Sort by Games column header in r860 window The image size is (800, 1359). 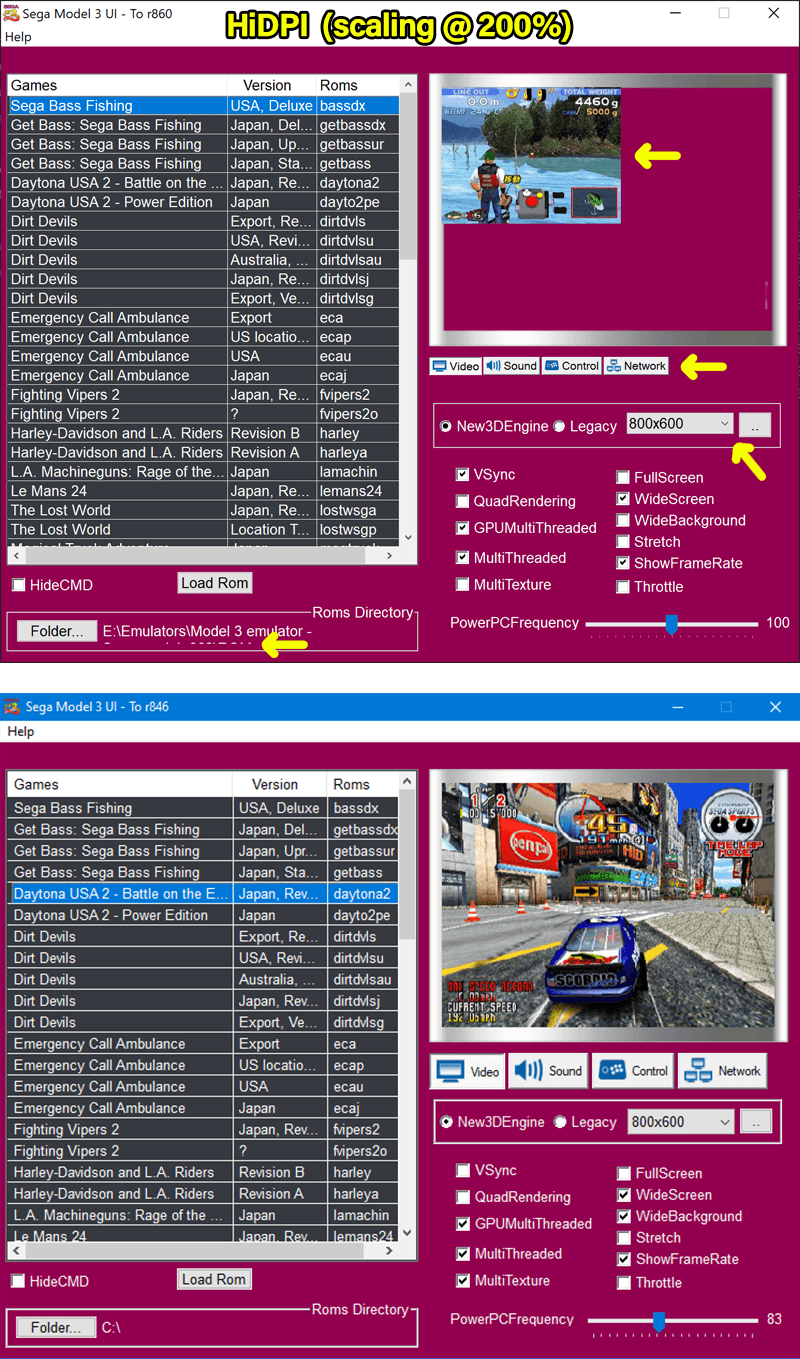pos(117,85)
